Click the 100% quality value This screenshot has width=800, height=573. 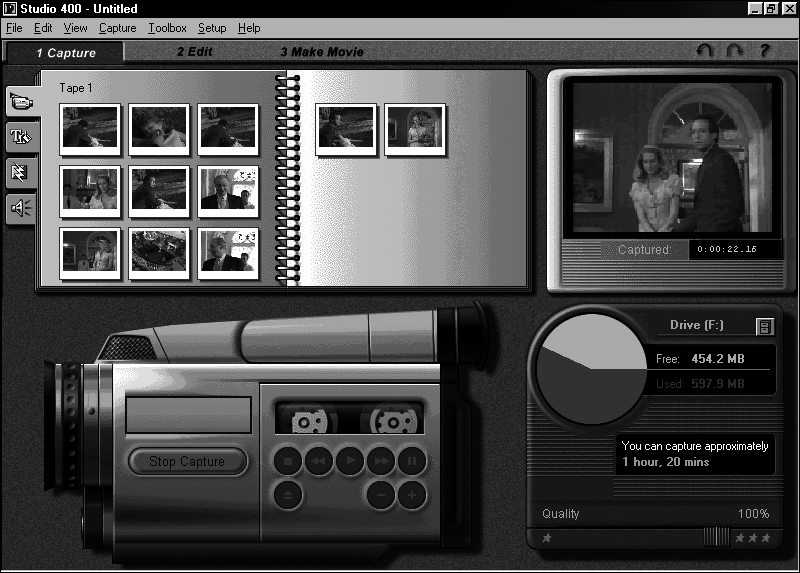tap(753, 514)
